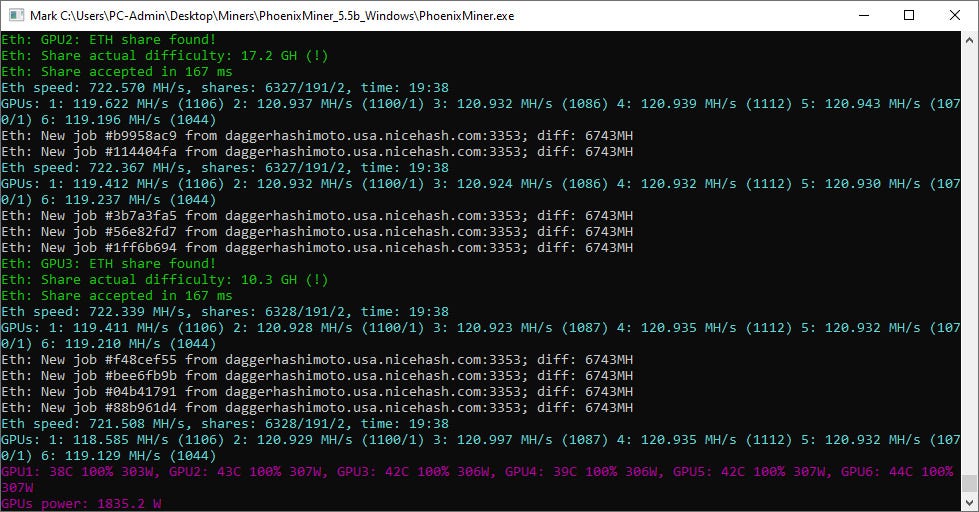Viewport: 979px width, 512px height.
Task: Click "6: 119.129 MH/s (1044)" line
Action: [109, 456]
